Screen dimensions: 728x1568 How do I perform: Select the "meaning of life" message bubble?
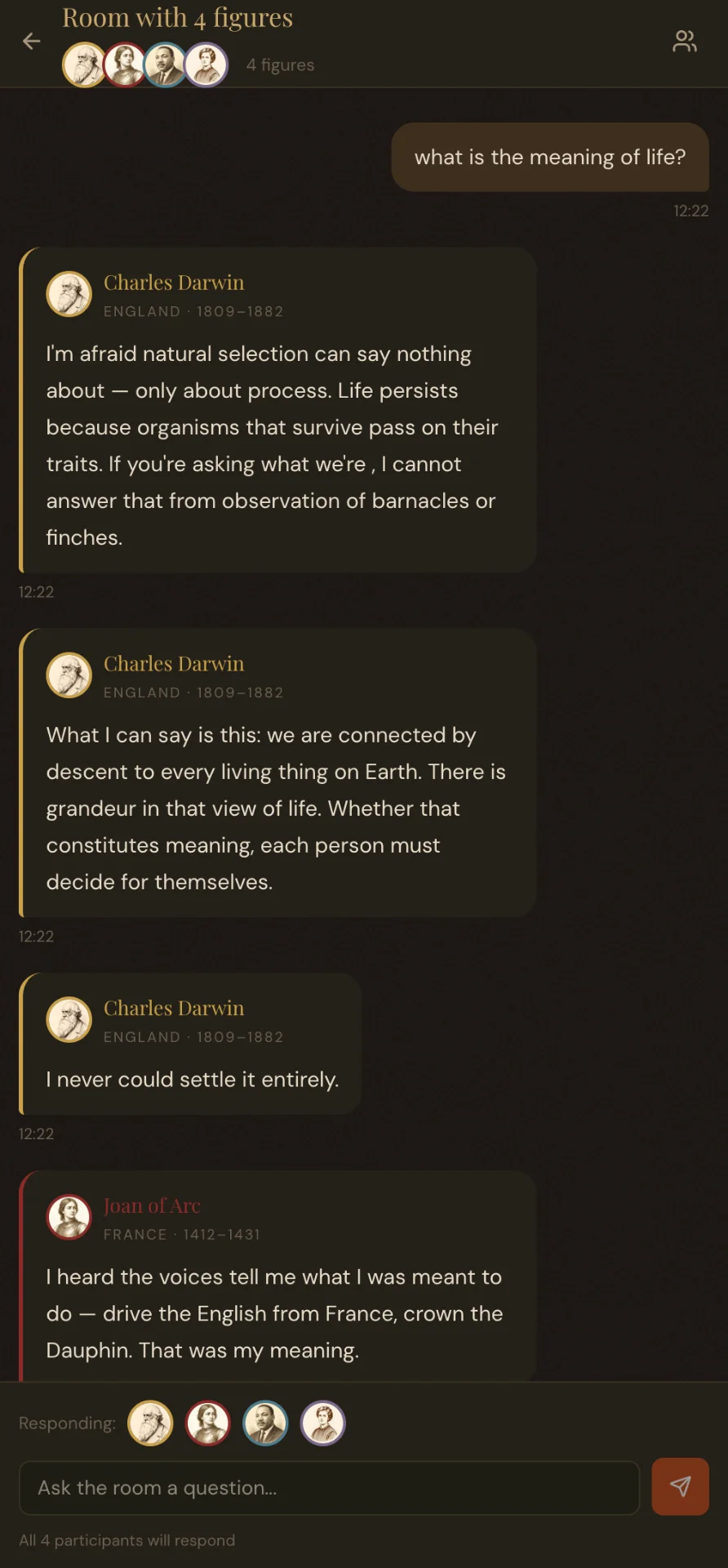pos(550,158)
